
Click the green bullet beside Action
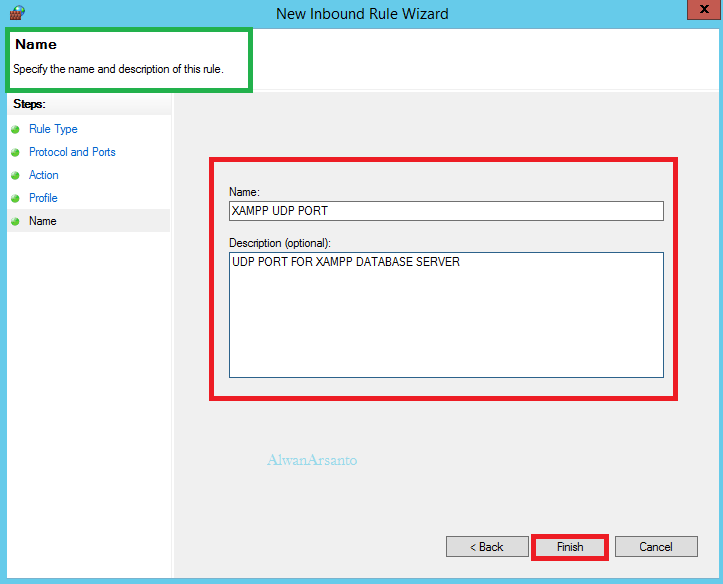15,176
